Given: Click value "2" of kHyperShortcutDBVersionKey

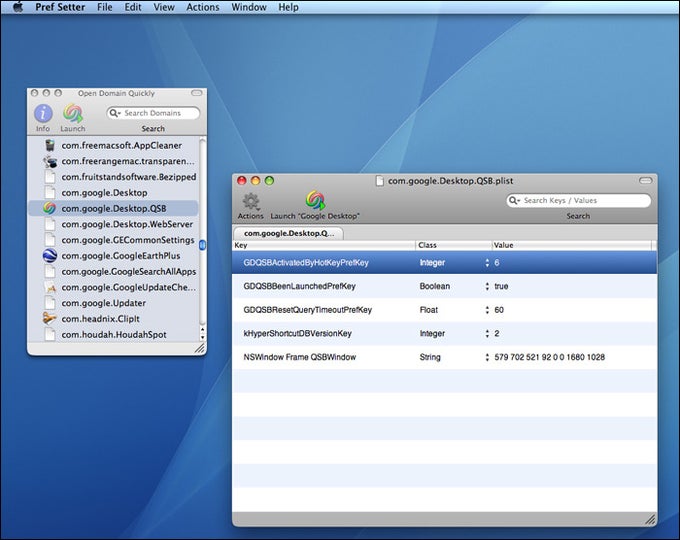Looking at the screenshot, I should pos(497,334).
